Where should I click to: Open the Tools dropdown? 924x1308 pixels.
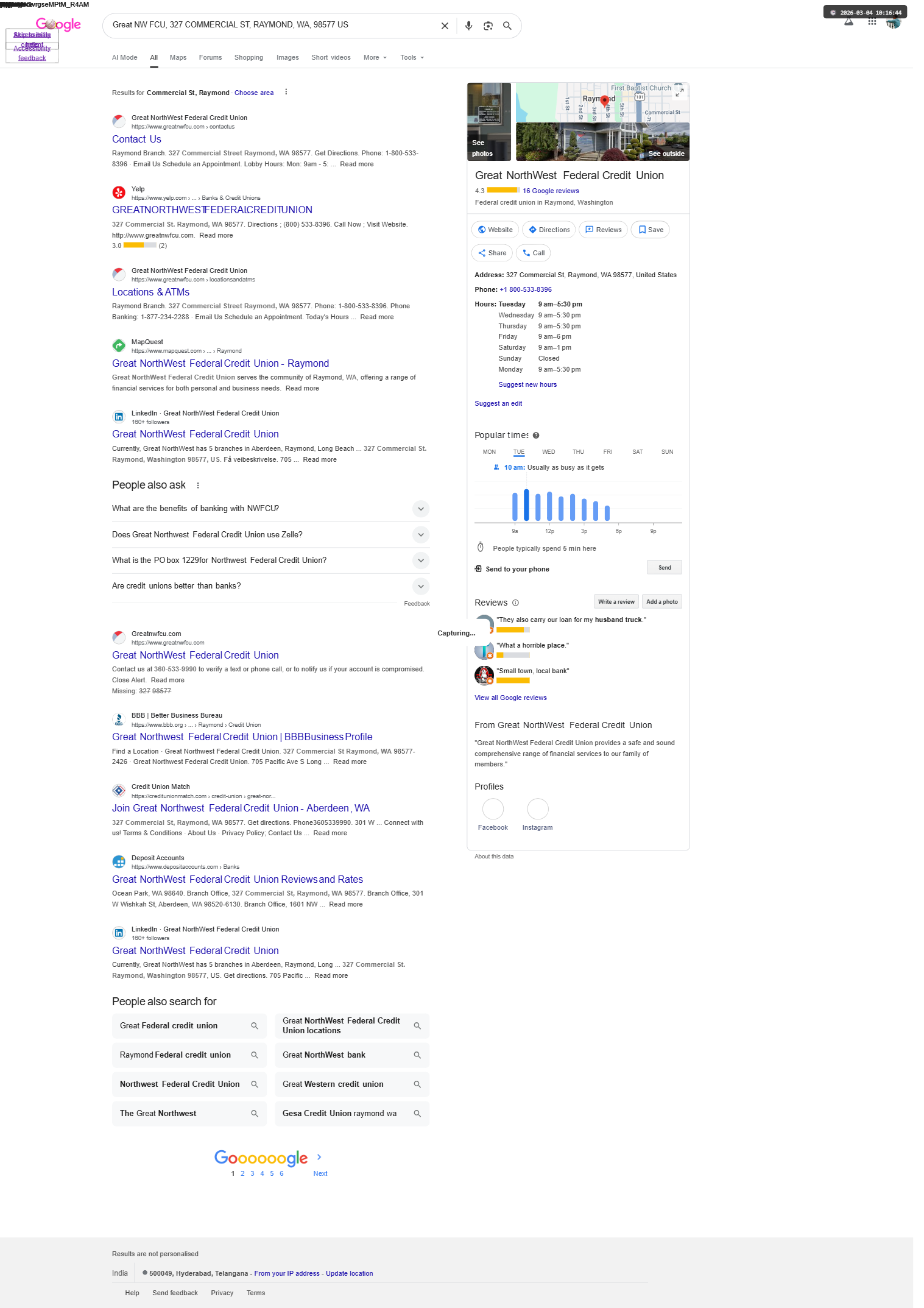tap(412, 58)
